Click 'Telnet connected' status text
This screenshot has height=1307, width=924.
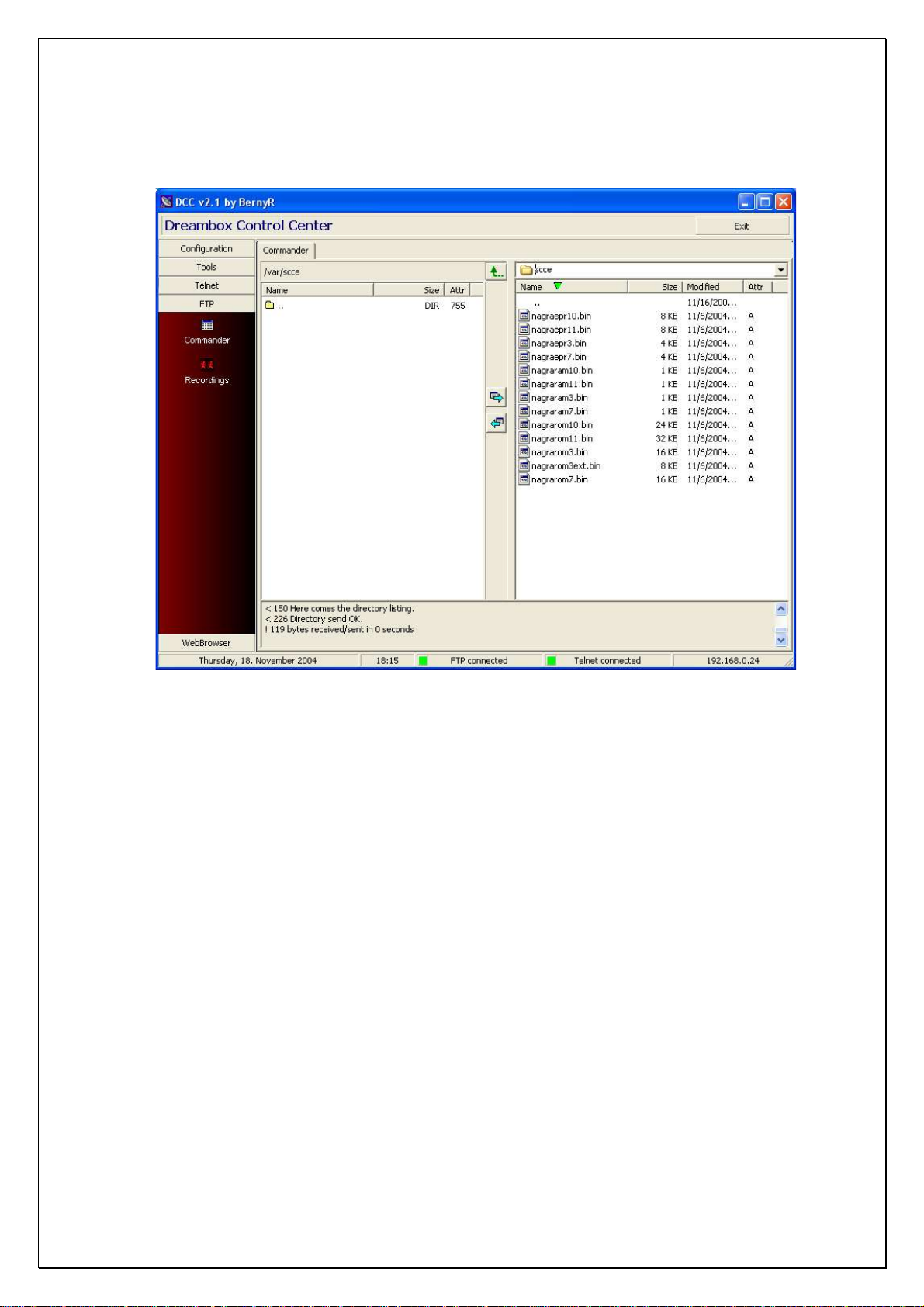pyautogui.click(x=607, y=661)
